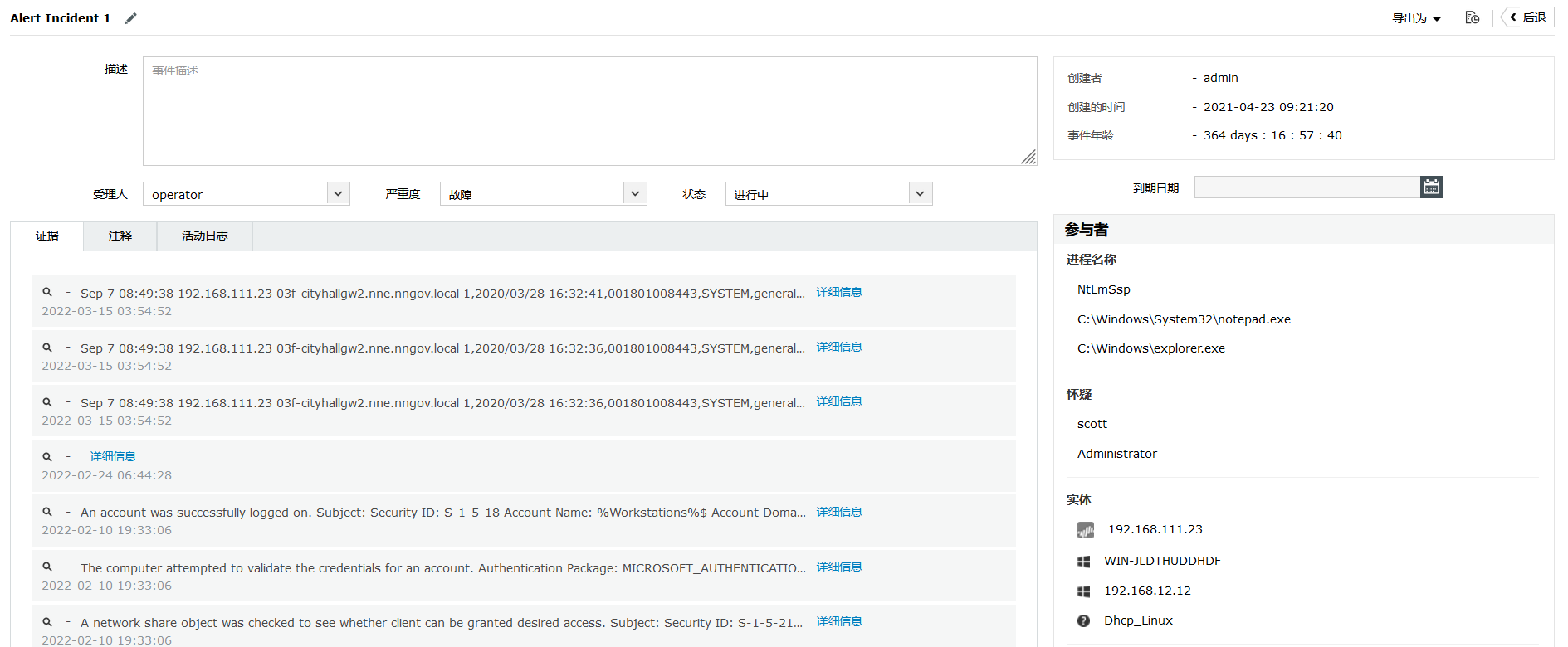Click the 16:32:41 evidence log text
1568x647 pixels.
[442, 294]
